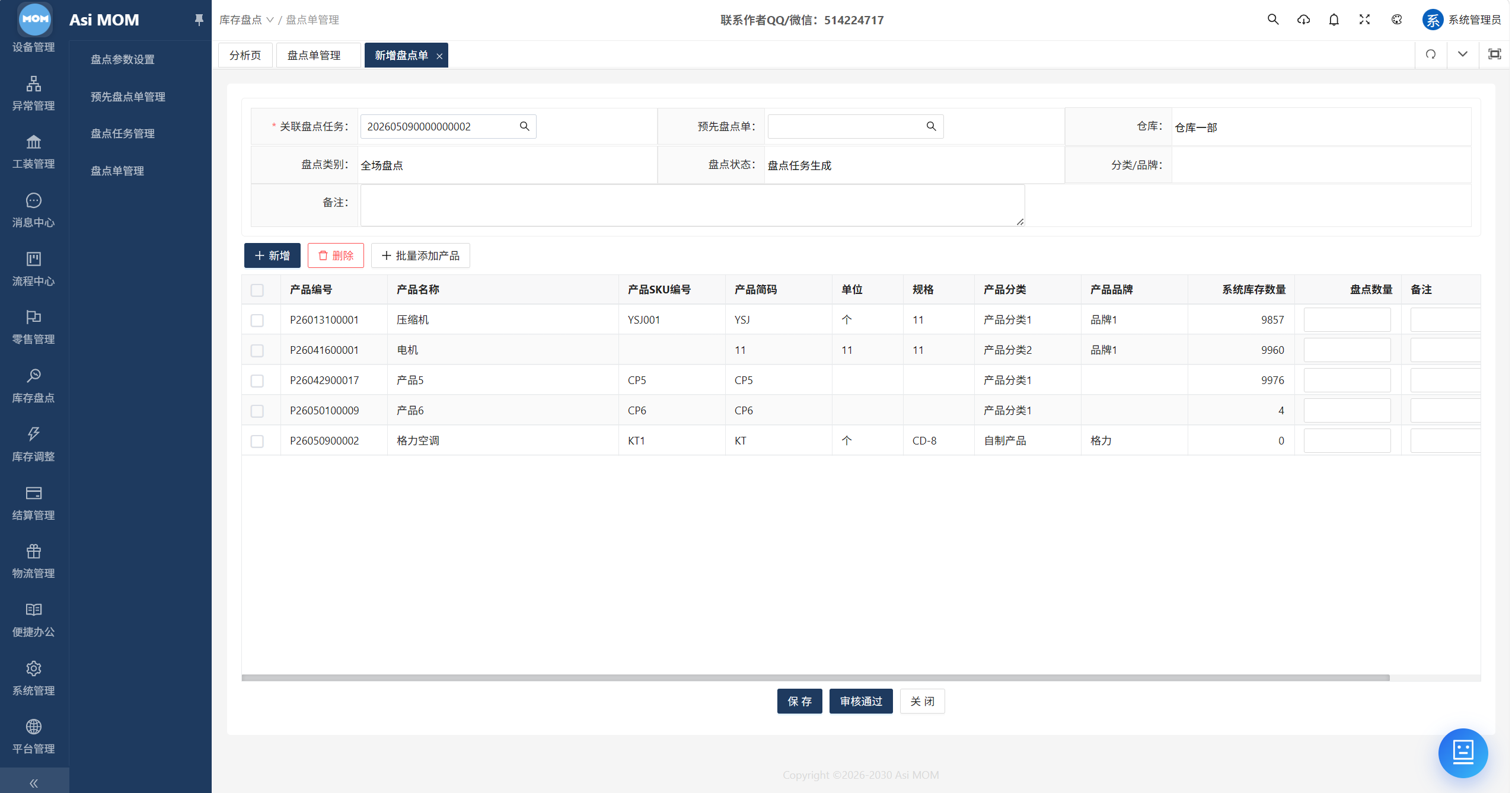Open the 系统管理员 user menu

[x=1461, y=20]
